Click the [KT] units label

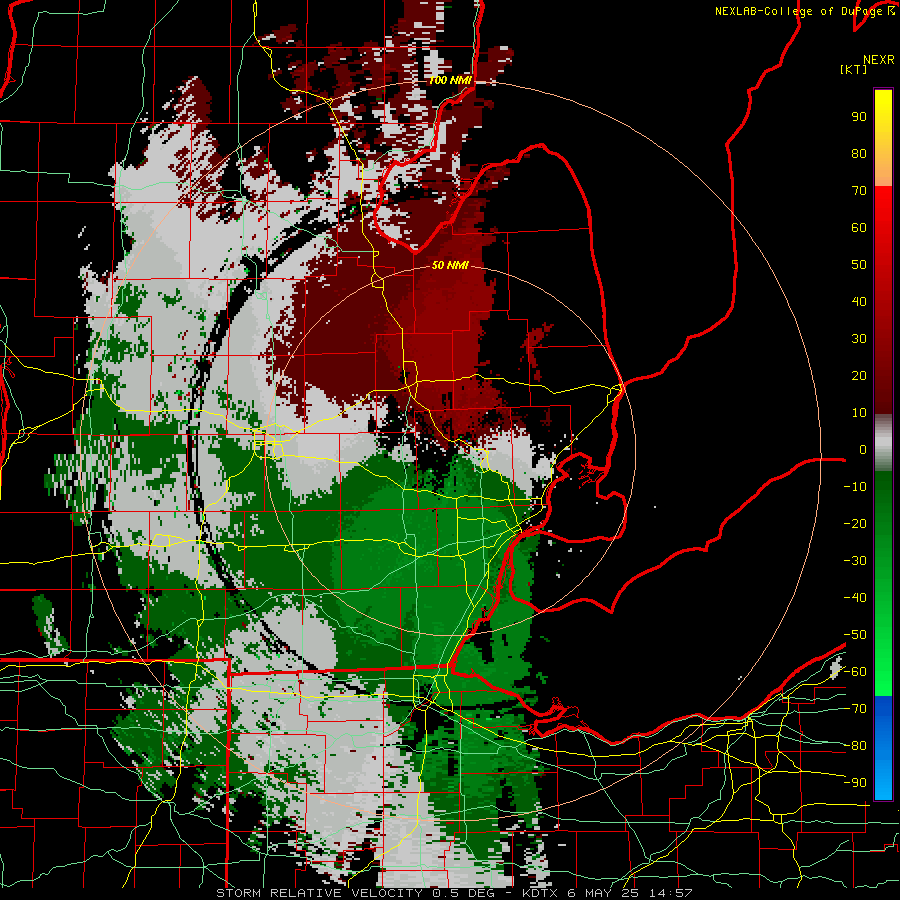[x=854, y=69]
